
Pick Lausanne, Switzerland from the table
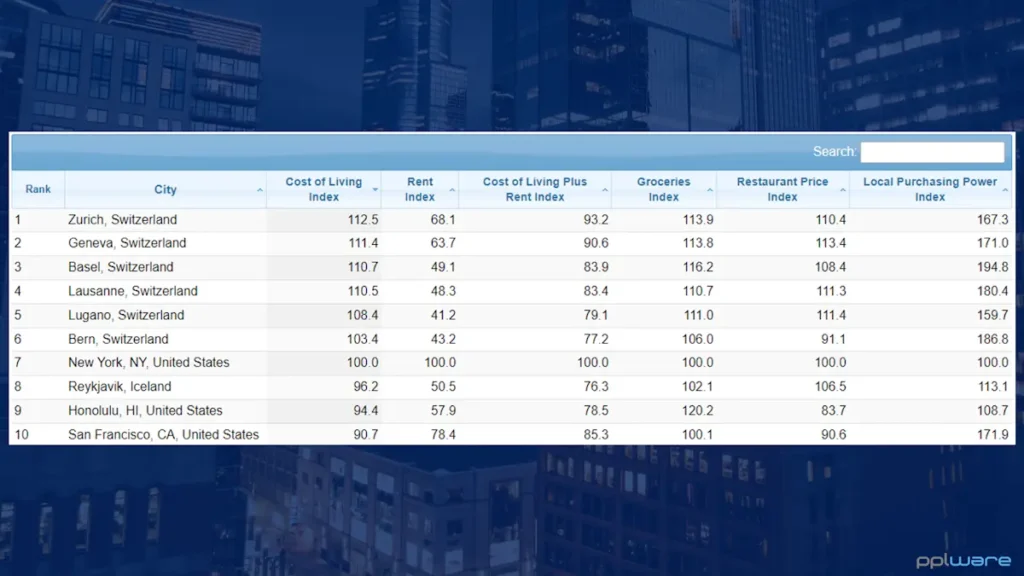tap(132, 291)
